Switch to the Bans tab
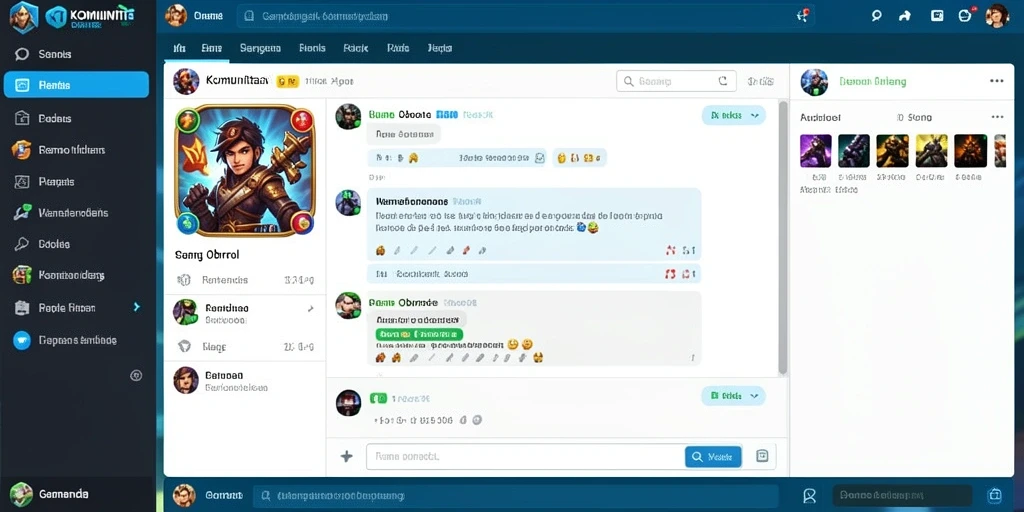 (x=212, y=48)
